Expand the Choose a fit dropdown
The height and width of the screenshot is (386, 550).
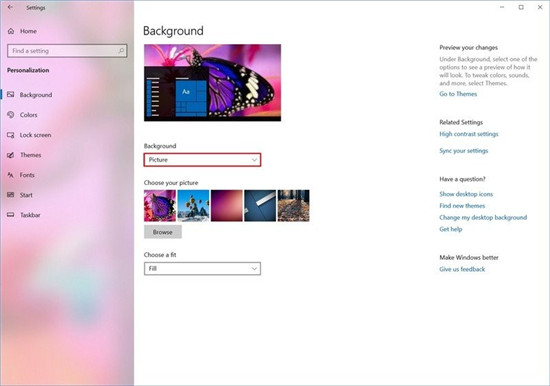point(202,269)
